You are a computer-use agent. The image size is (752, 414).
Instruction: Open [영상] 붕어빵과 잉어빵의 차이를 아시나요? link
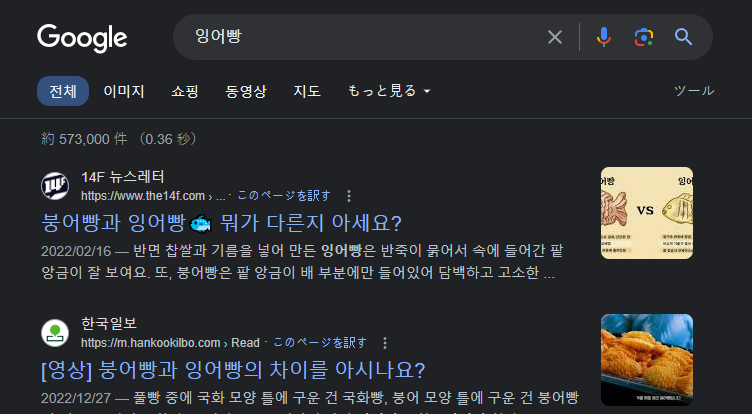coord(233,370)
